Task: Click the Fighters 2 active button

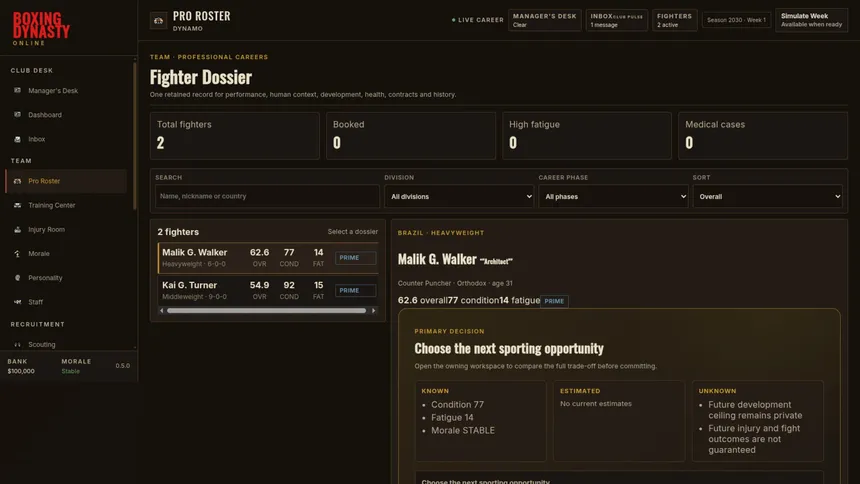Action: point(675,20)
